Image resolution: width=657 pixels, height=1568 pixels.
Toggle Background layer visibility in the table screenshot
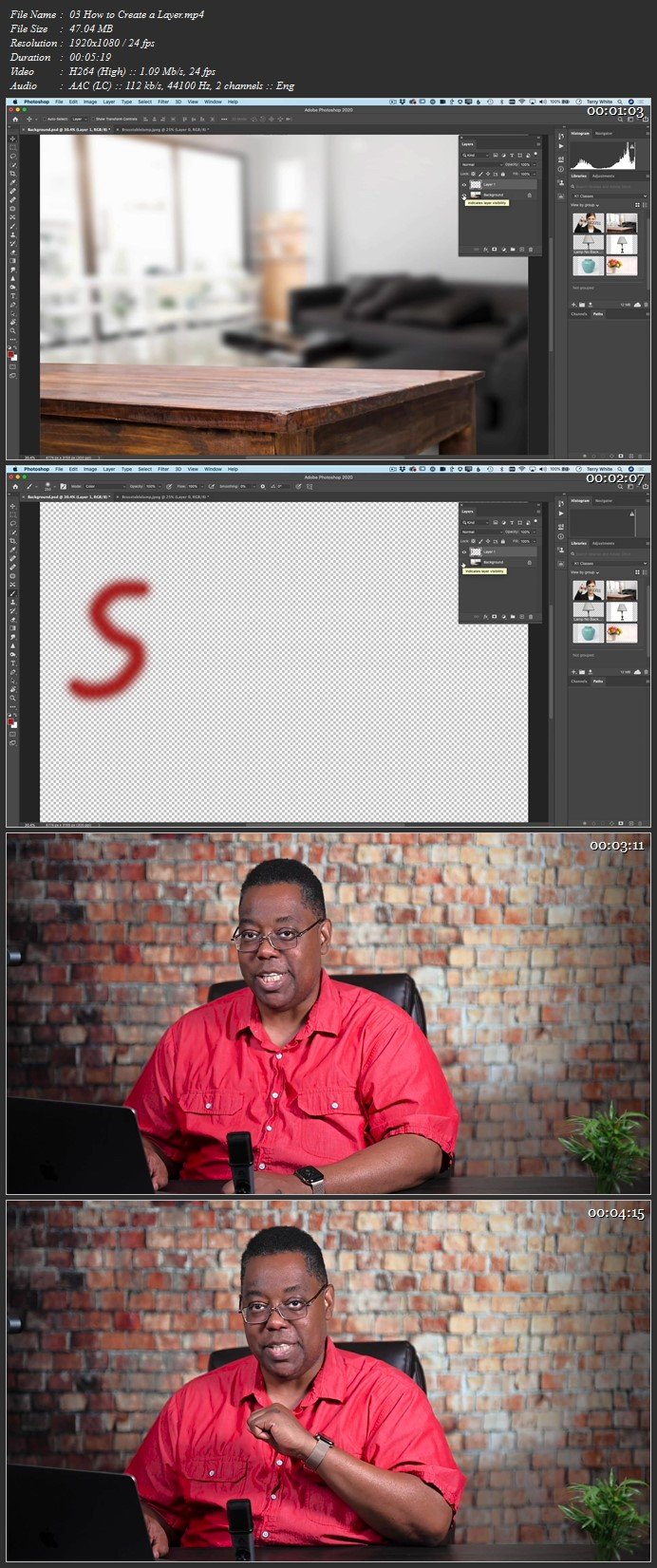point(464,195)
